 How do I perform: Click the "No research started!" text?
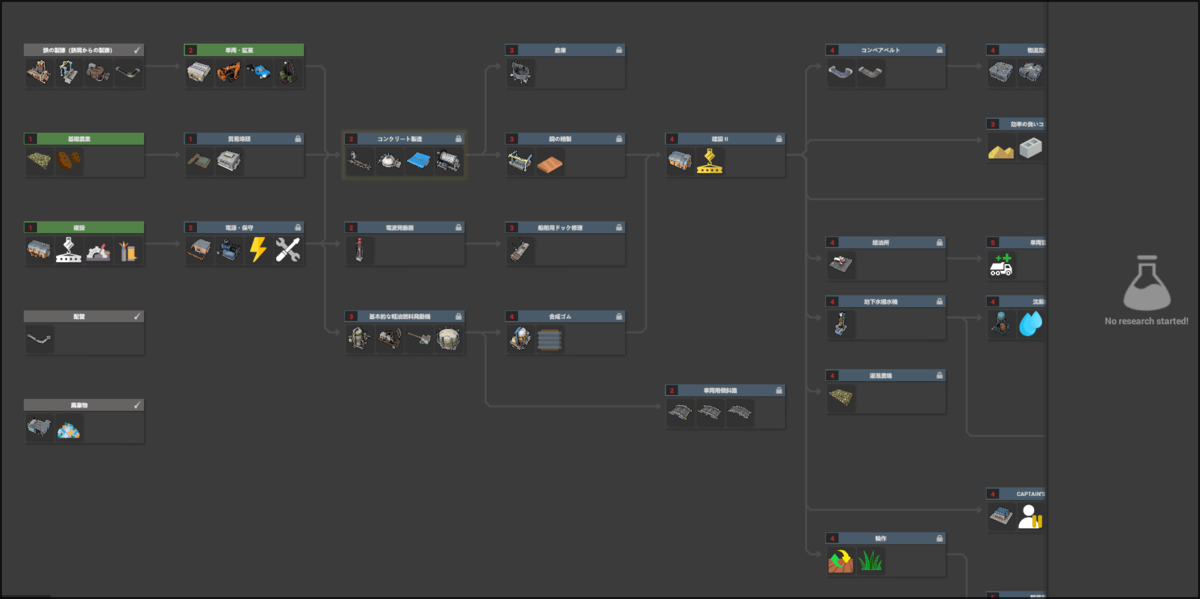point(1146,322)
